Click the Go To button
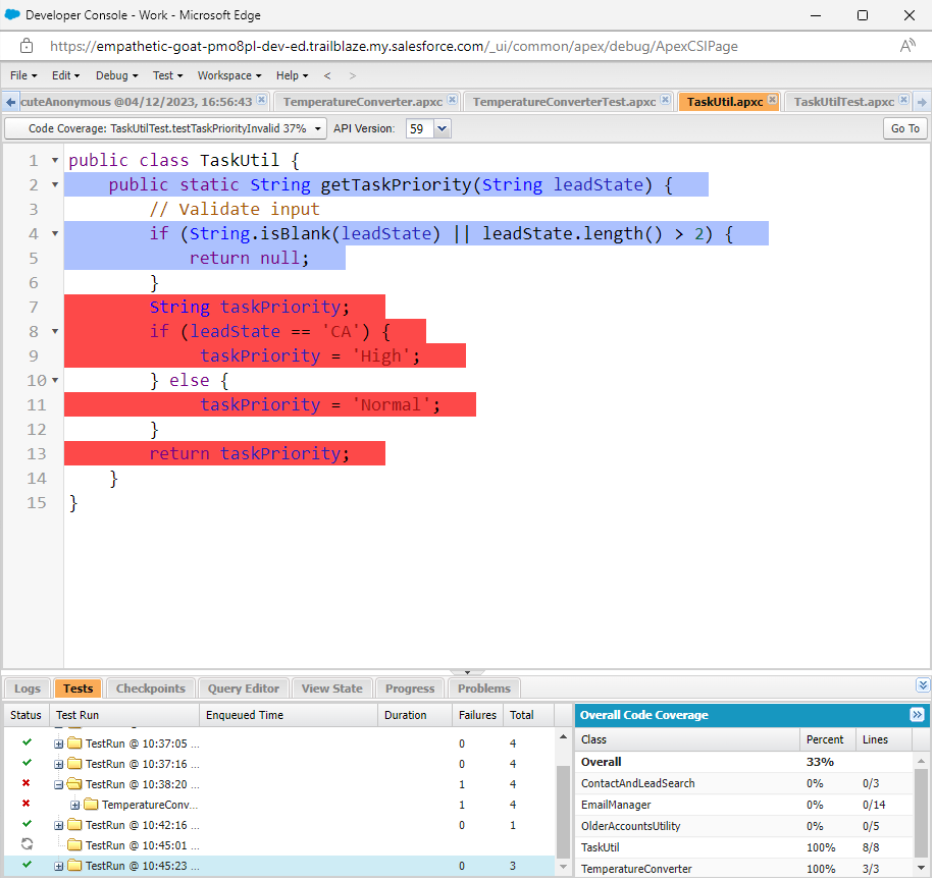The image size is (932, 878). pyautogui.click(x=905, y=128)
